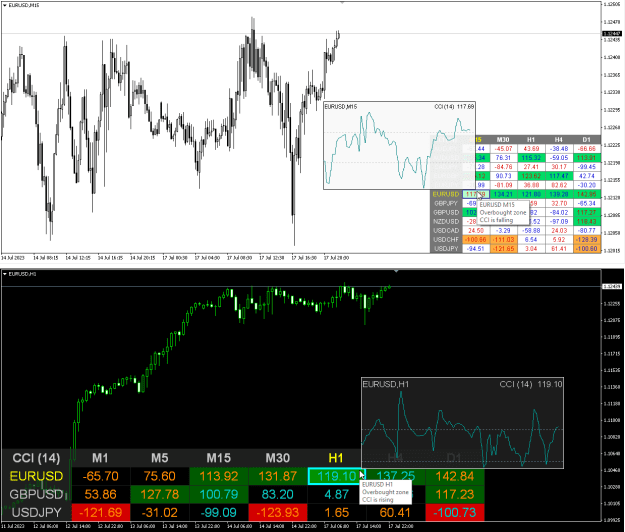625x532 pixels.
Task: Click the 83.20 GBPUSD M30 cell
Action: [x=278, y=494]
